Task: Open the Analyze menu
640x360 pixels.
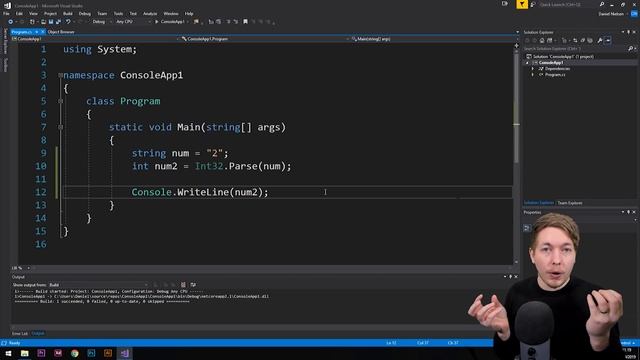Action: (x=150, y=13)
